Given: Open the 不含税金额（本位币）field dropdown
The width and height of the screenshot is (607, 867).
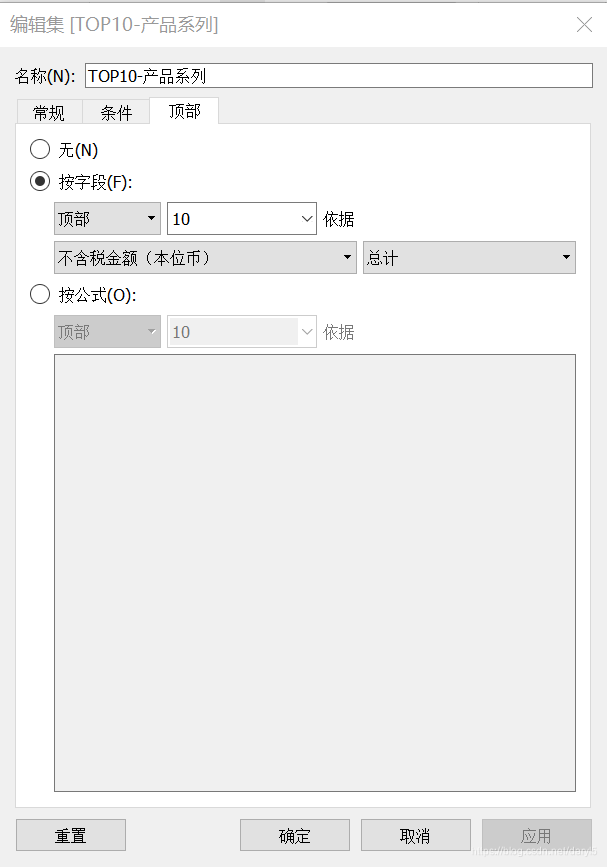Looking at the screenshot, I should (205, 257).
